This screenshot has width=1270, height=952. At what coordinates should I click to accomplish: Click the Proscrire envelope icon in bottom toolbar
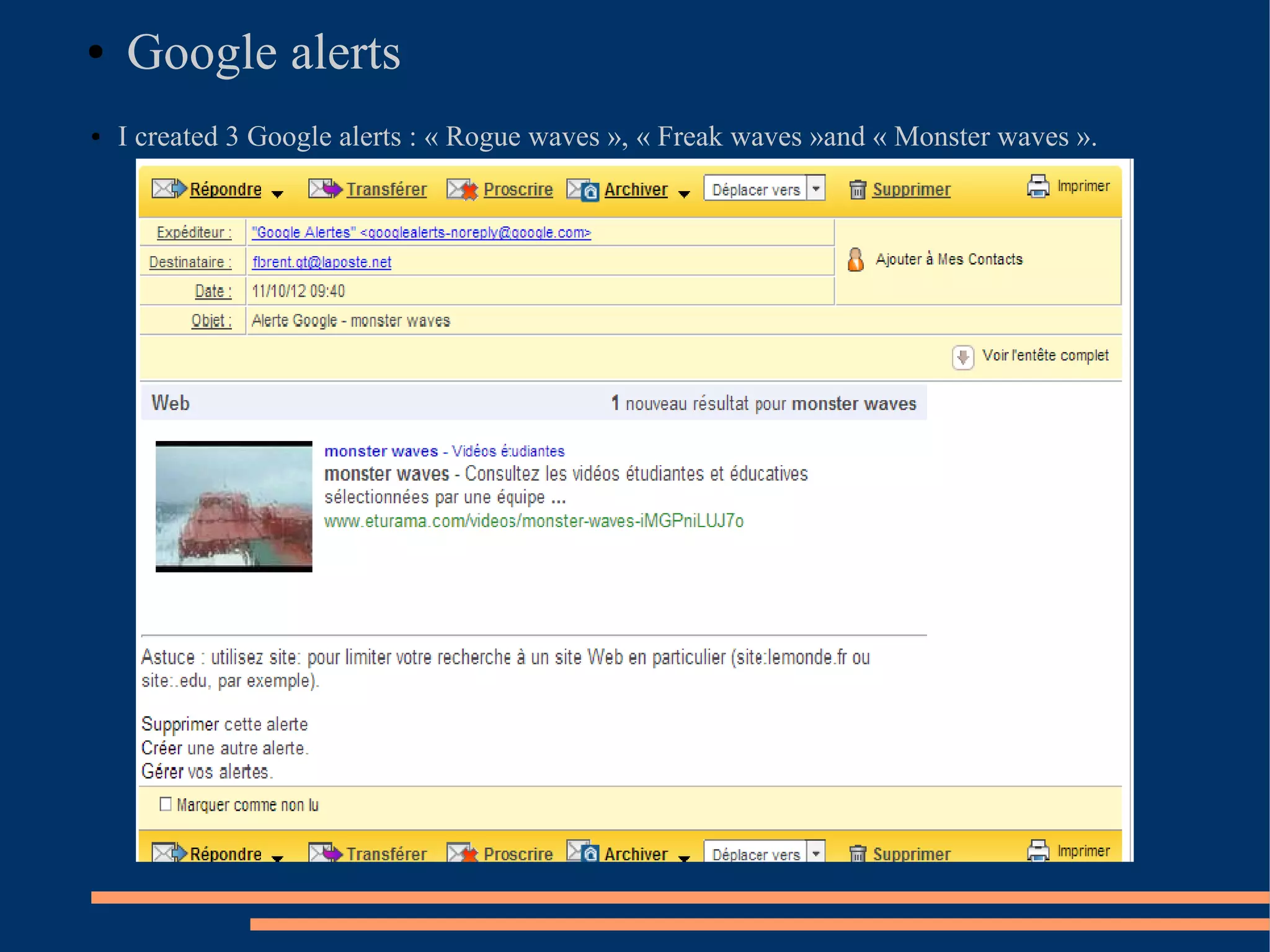click(462, 853)
